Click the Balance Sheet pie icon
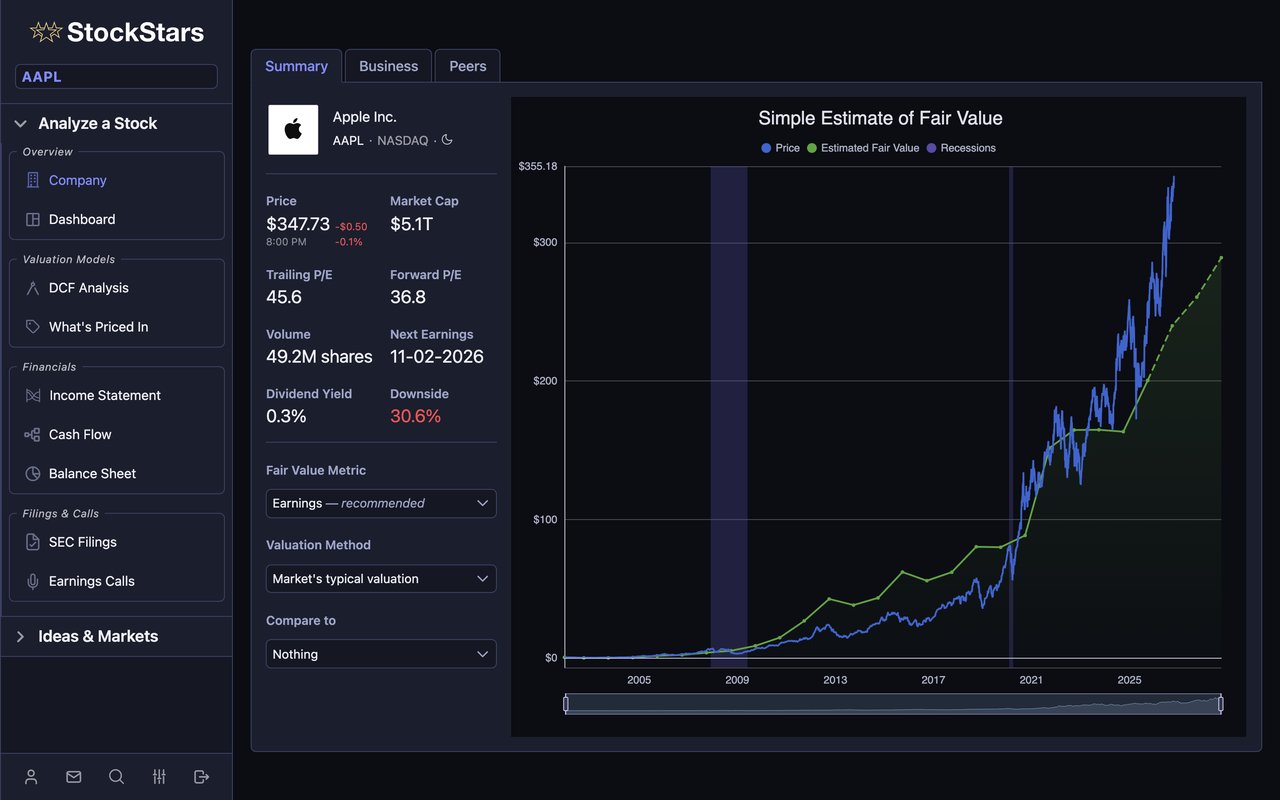The height and width of the screenshot is (800, 1280). click(32, 474)
